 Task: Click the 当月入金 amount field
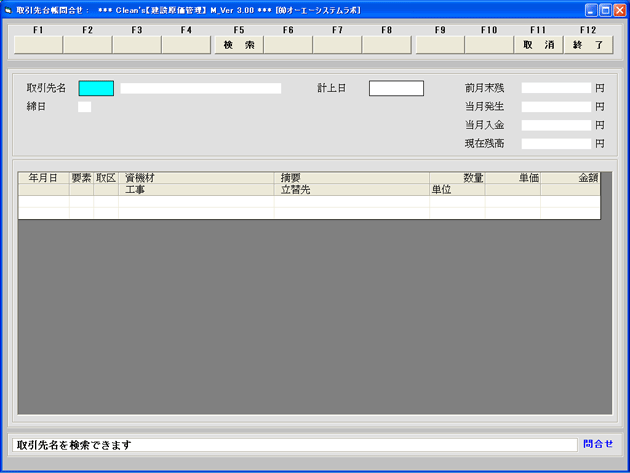pyautogui.click(x=556, y=126)
